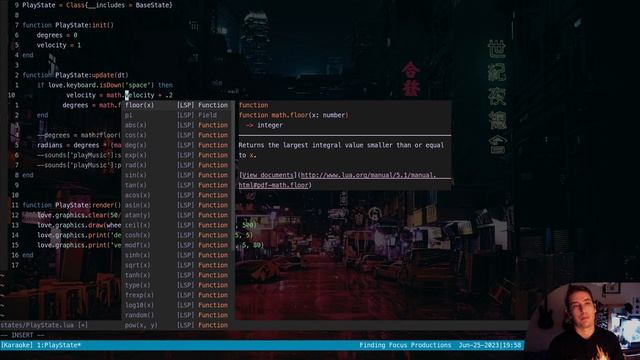Select acos(x) in completion menu
640x360 pixels.
click(x=178, y=195)
